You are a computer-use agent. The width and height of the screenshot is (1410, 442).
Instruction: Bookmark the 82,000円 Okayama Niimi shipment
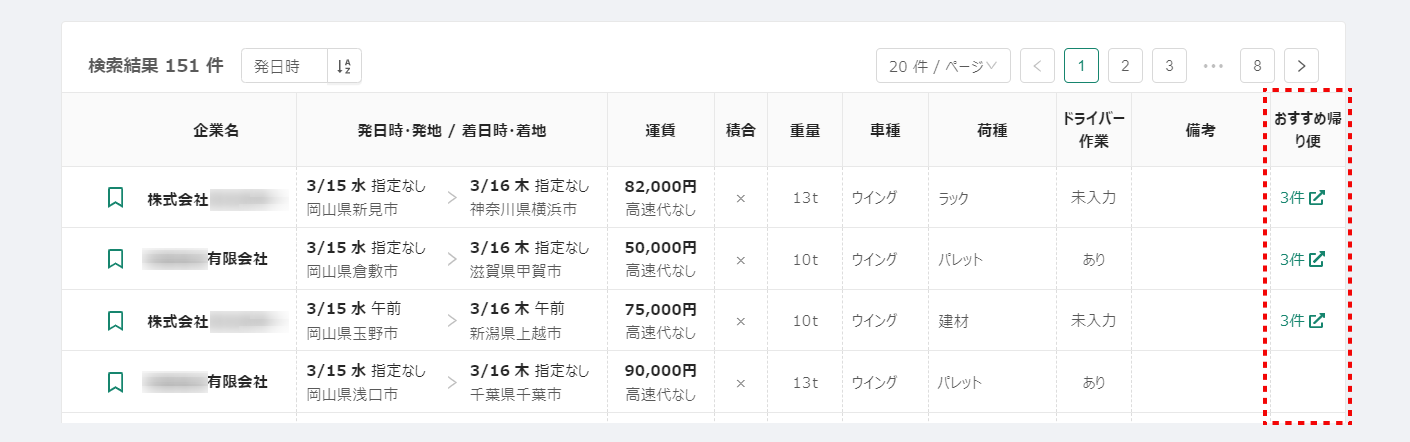pyautogui.click(x=115, y=198)
